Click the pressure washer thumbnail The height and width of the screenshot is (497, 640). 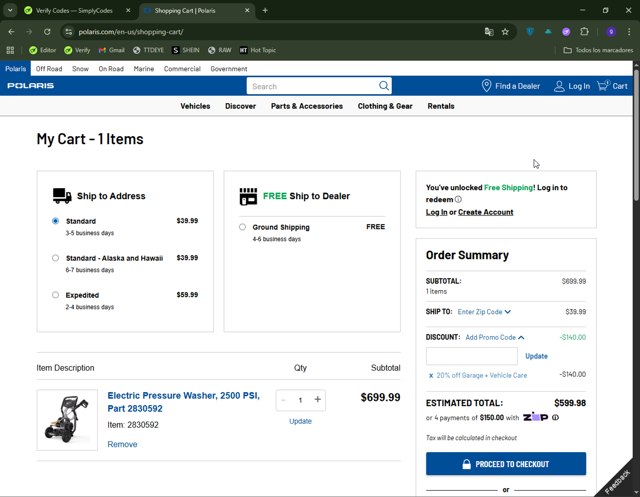click(67, 420)
